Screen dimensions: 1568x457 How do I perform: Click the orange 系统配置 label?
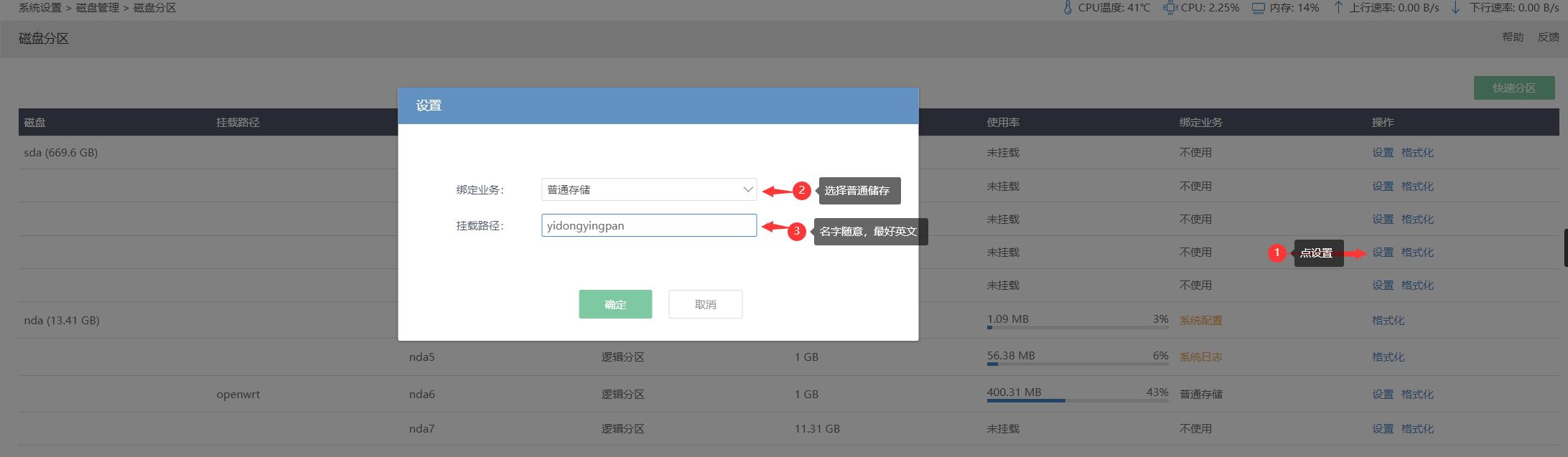[1200, 321]
